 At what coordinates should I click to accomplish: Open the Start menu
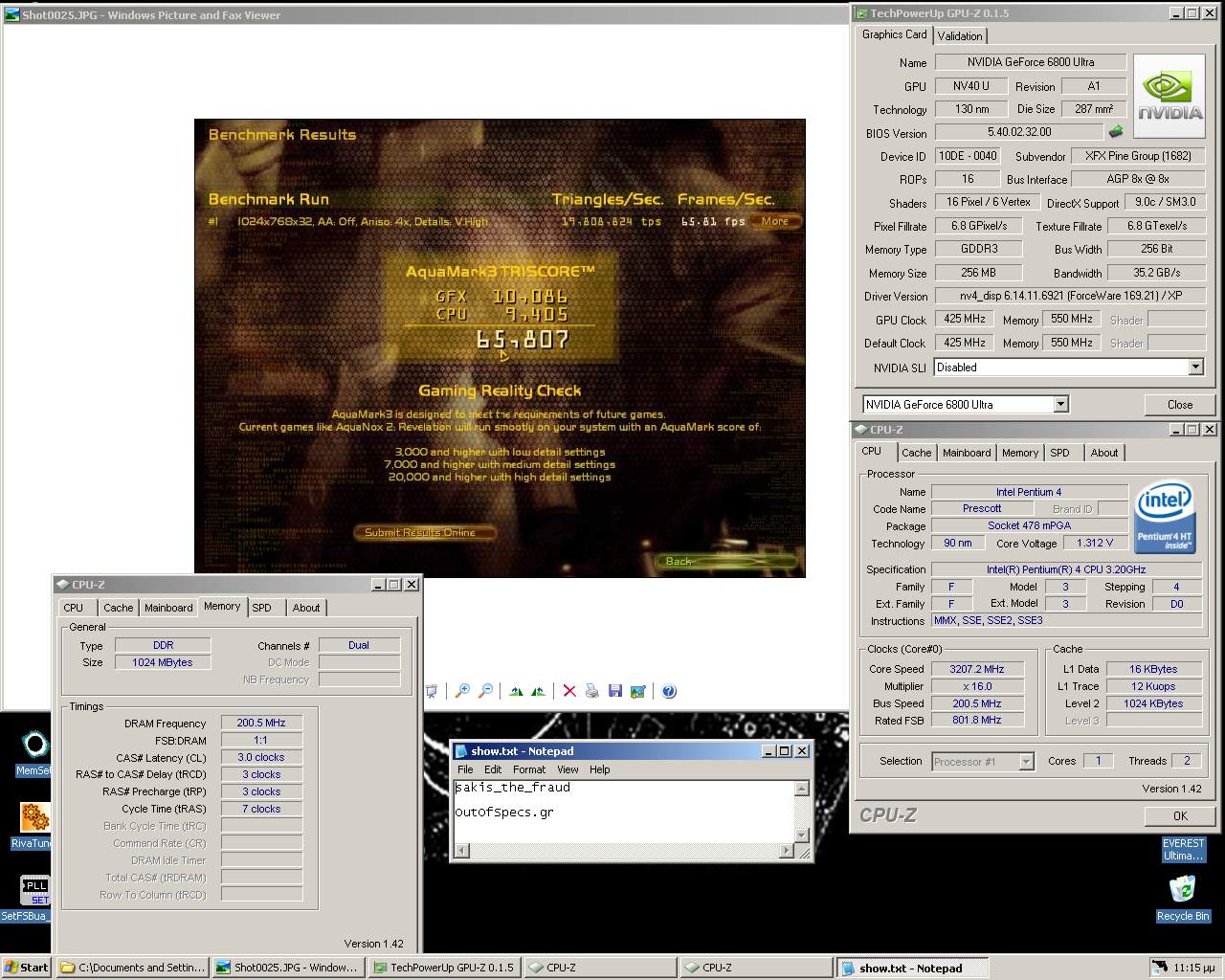tap(27, 968)
